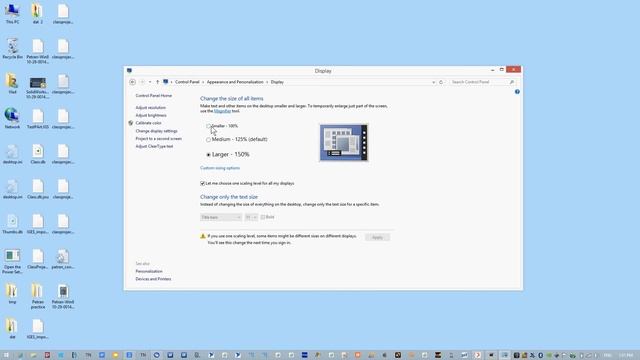This screenshot has width=640, height=360.
Task: Toggle the one scaling level for all displays checkbox
Action: 202,183
